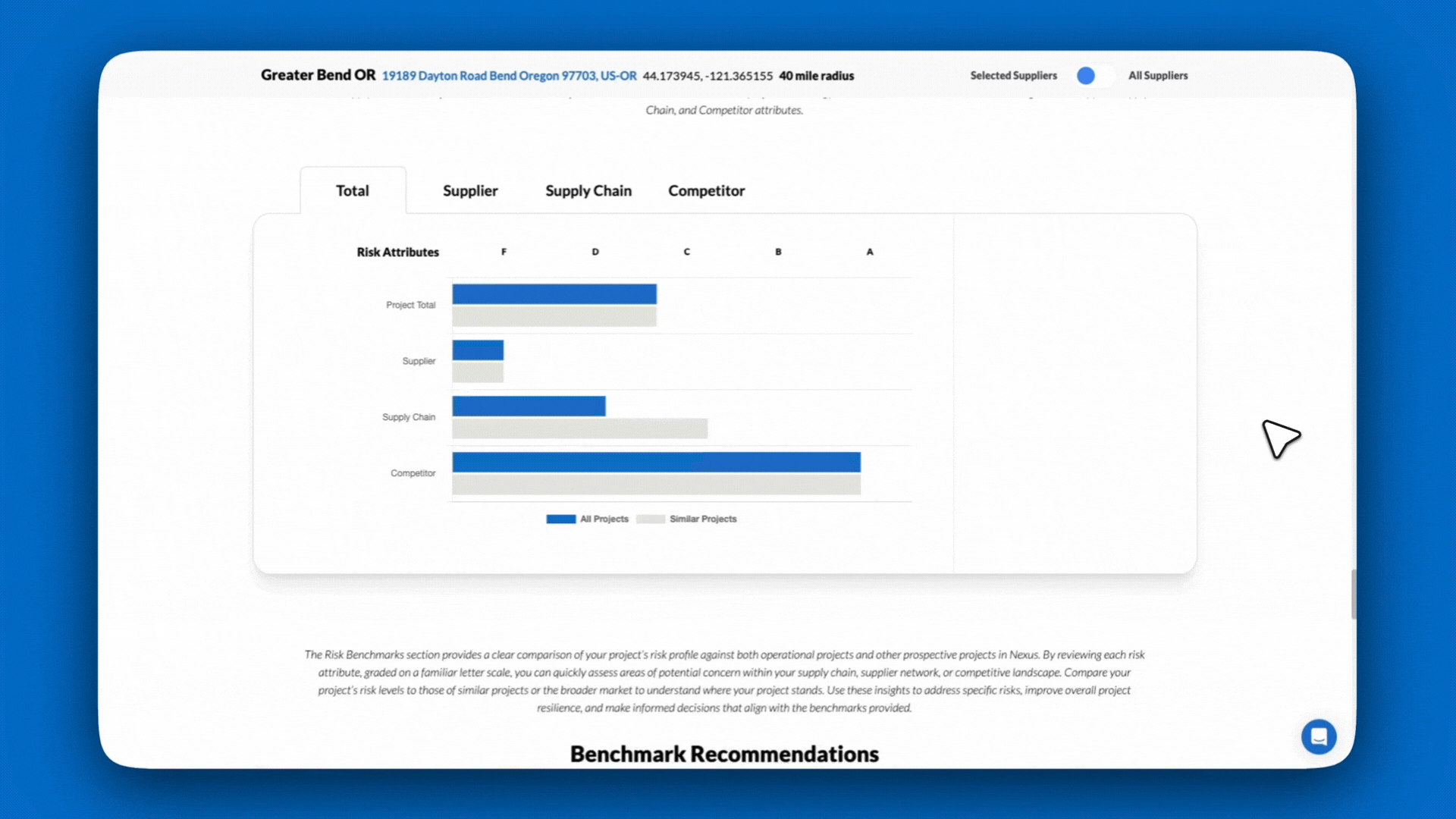This screenshot has width=1456, height=819.
Task: Click the Greater Bend OR project title
Action: (x=318, y=75)
